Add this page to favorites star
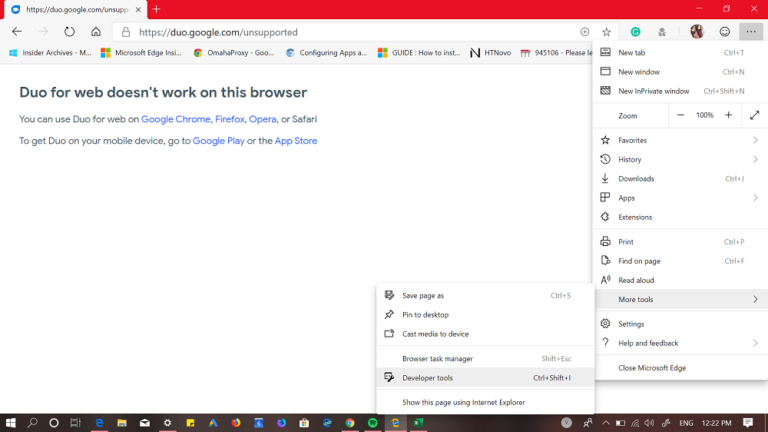 point(606,32)
